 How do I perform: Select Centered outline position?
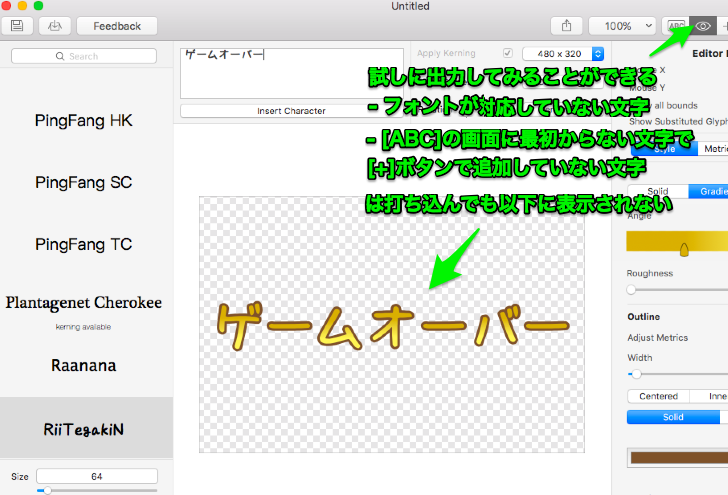[x=658, y=396]
